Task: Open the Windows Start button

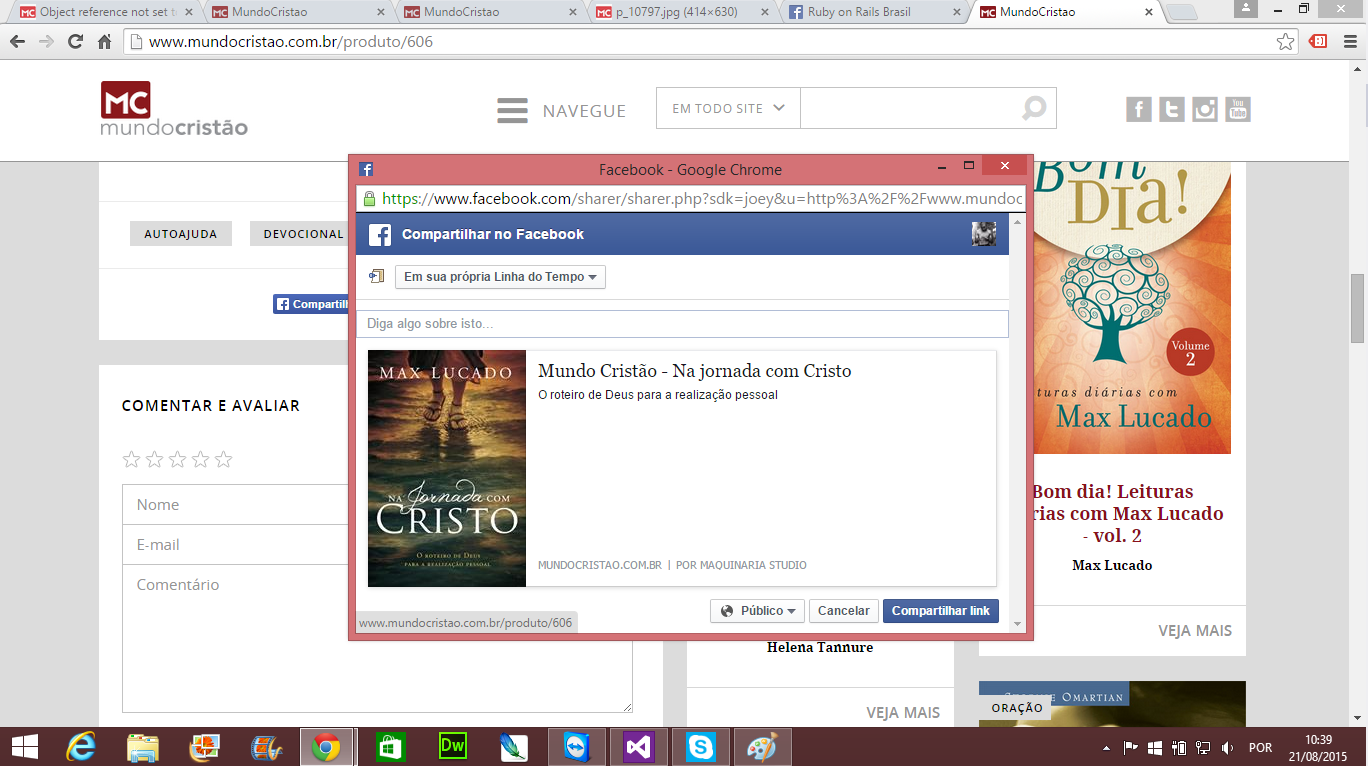Action: pyautogui.click(x=24, y=747)
